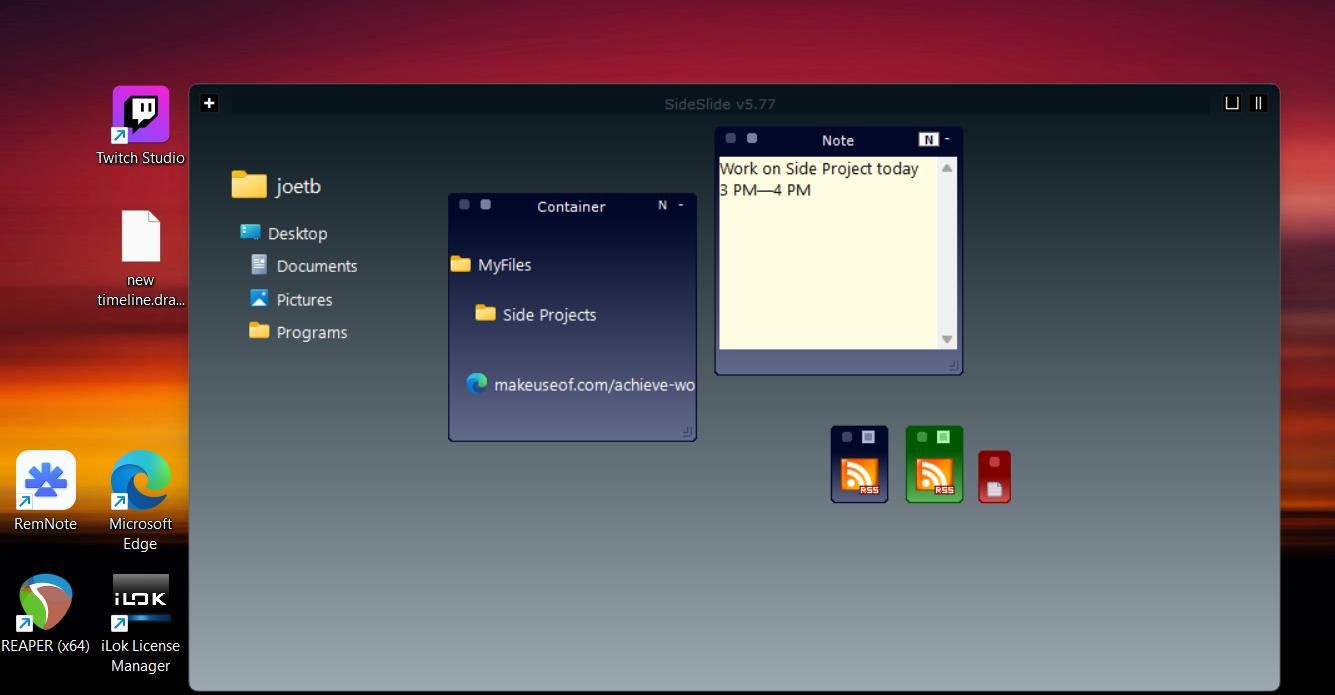Click the plus button to add a new object

point(209,103)
